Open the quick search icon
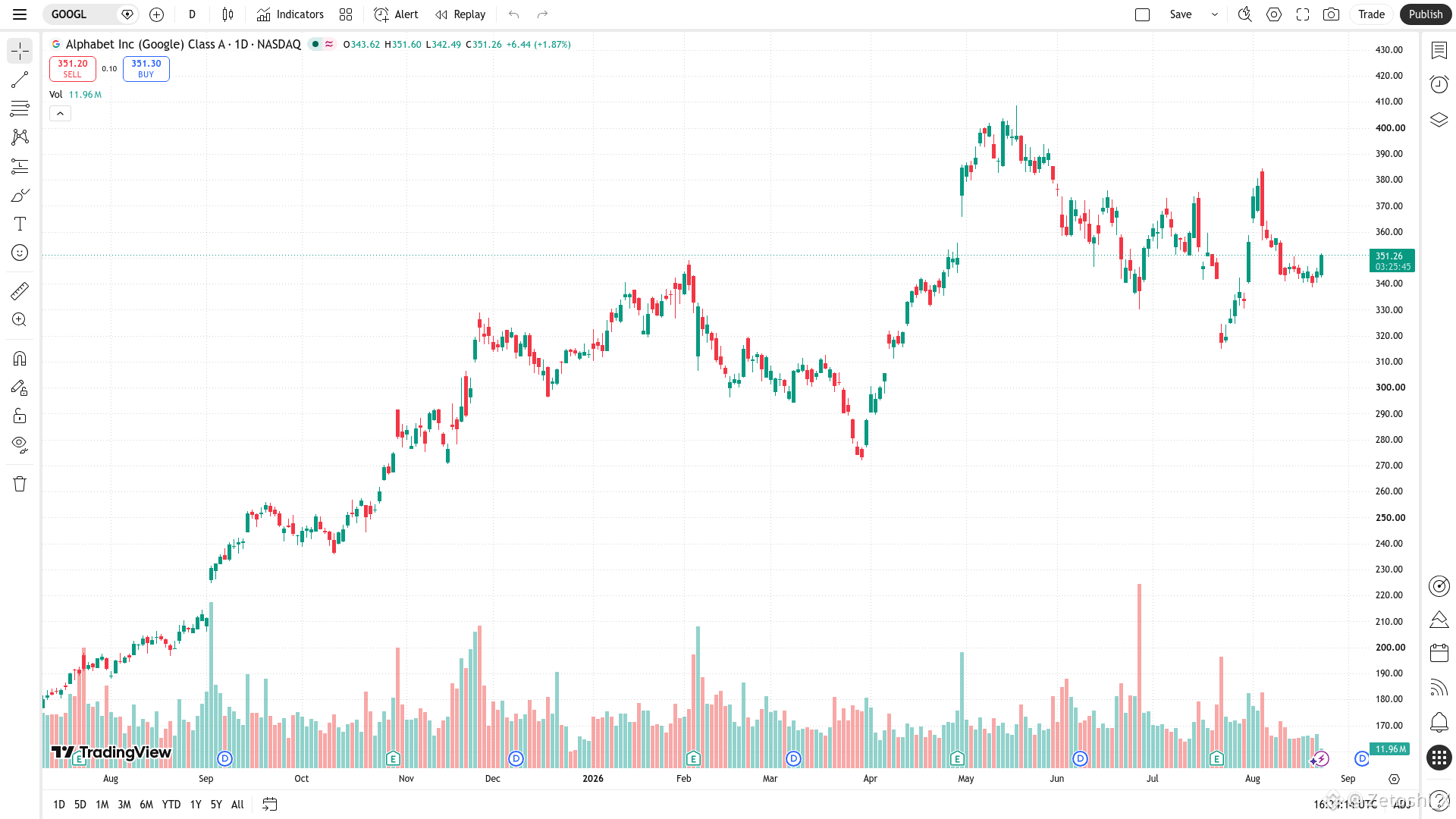Screen dimensions: 1456x819 click(1244, 14)
